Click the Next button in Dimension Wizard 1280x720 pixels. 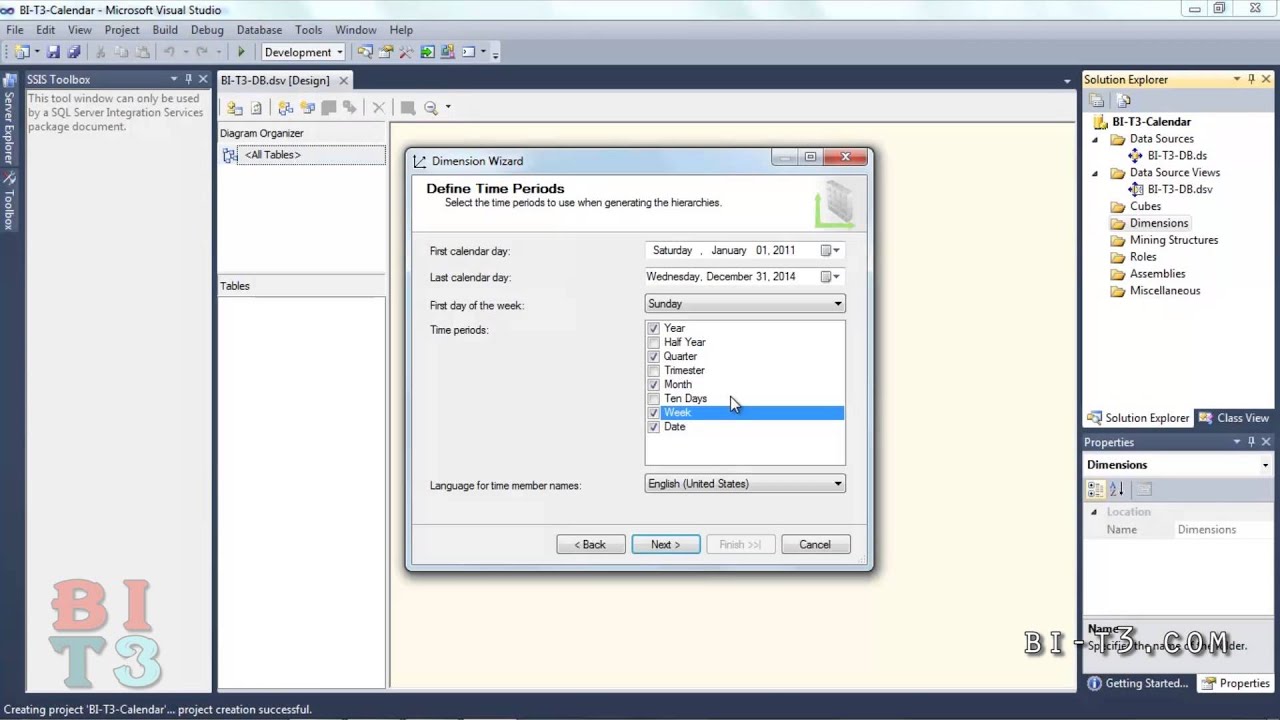tap(666, 545)
